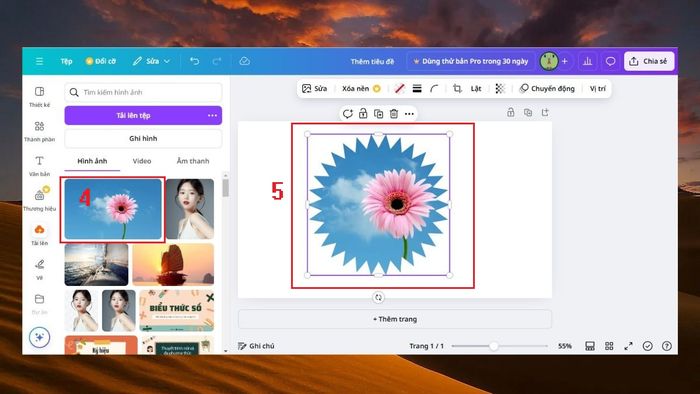Viewport: 700px width, 394px height.
Task: Click the Tải lên tệp button
Action: click(x=133, y=116)
